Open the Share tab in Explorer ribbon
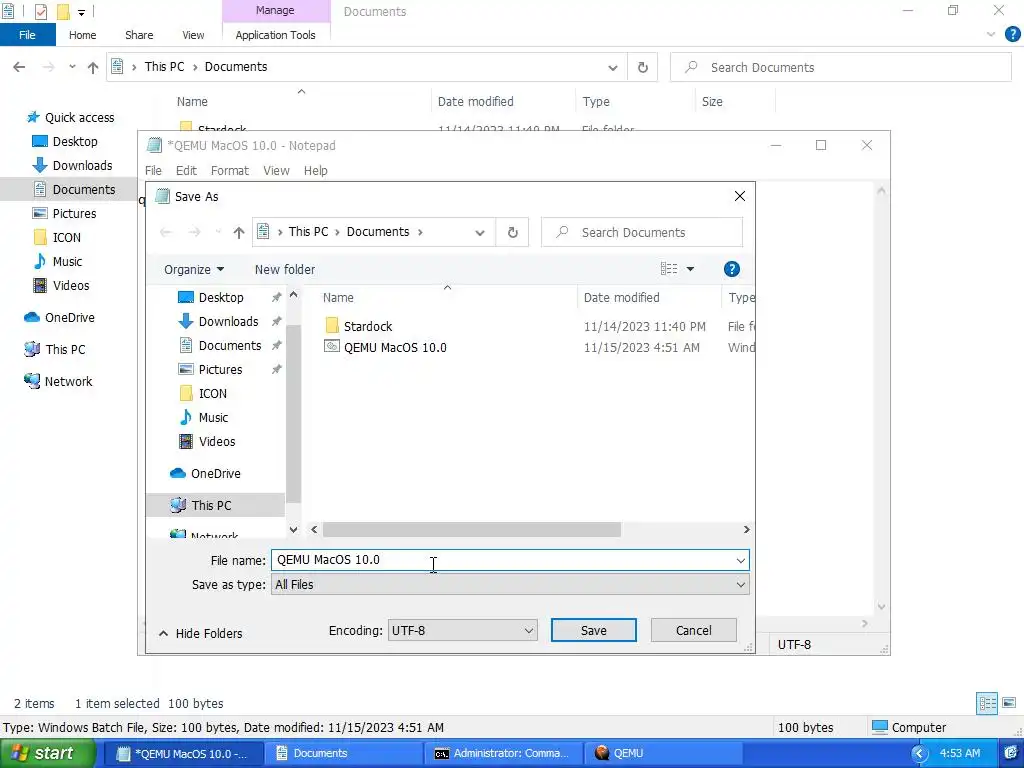The image size is (1024, 768). point(139,35)
